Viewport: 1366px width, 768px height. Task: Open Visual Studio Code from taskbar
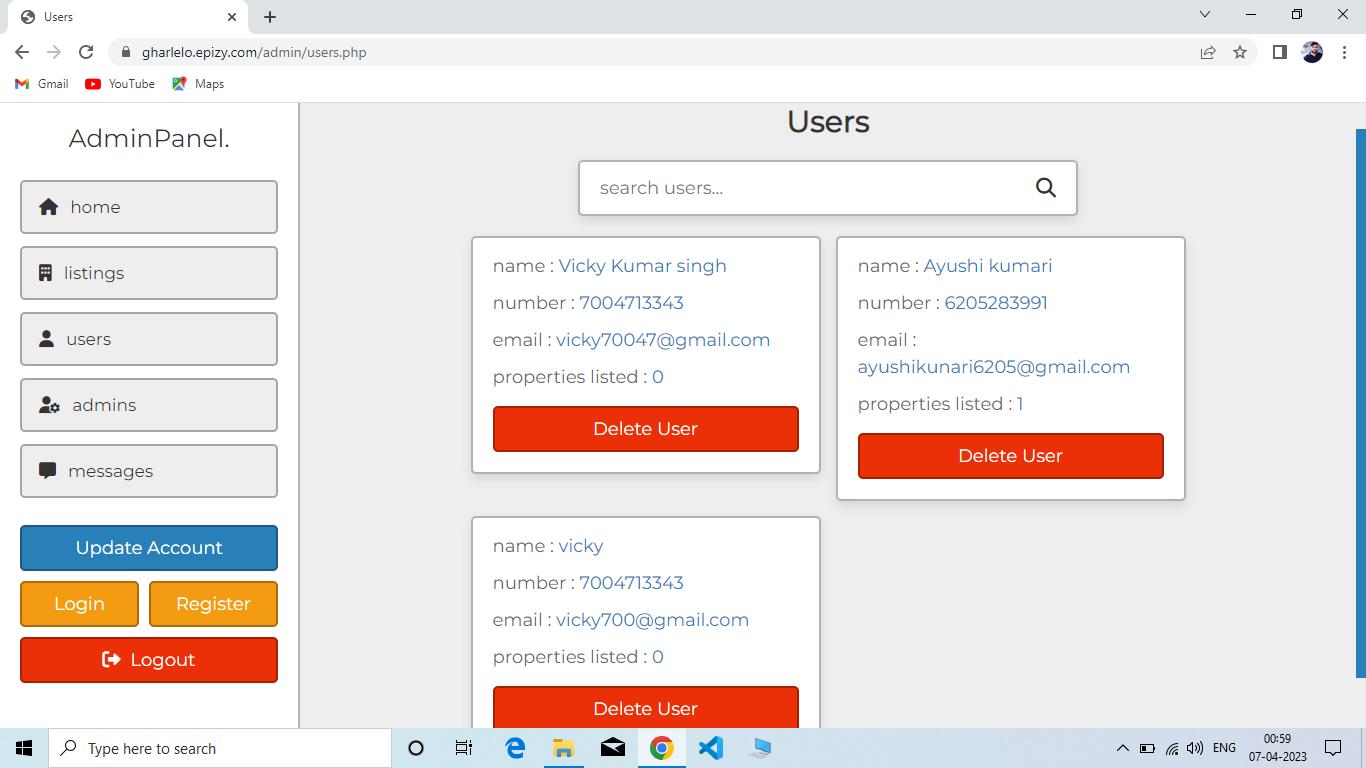[710, 748]
